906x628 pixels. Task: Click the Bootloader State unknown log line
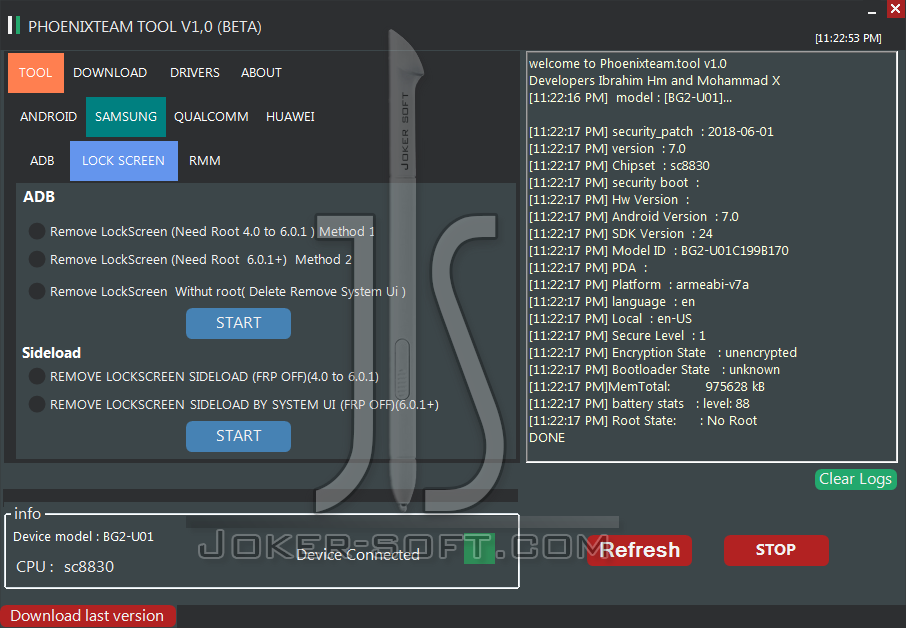pos(654,370)
